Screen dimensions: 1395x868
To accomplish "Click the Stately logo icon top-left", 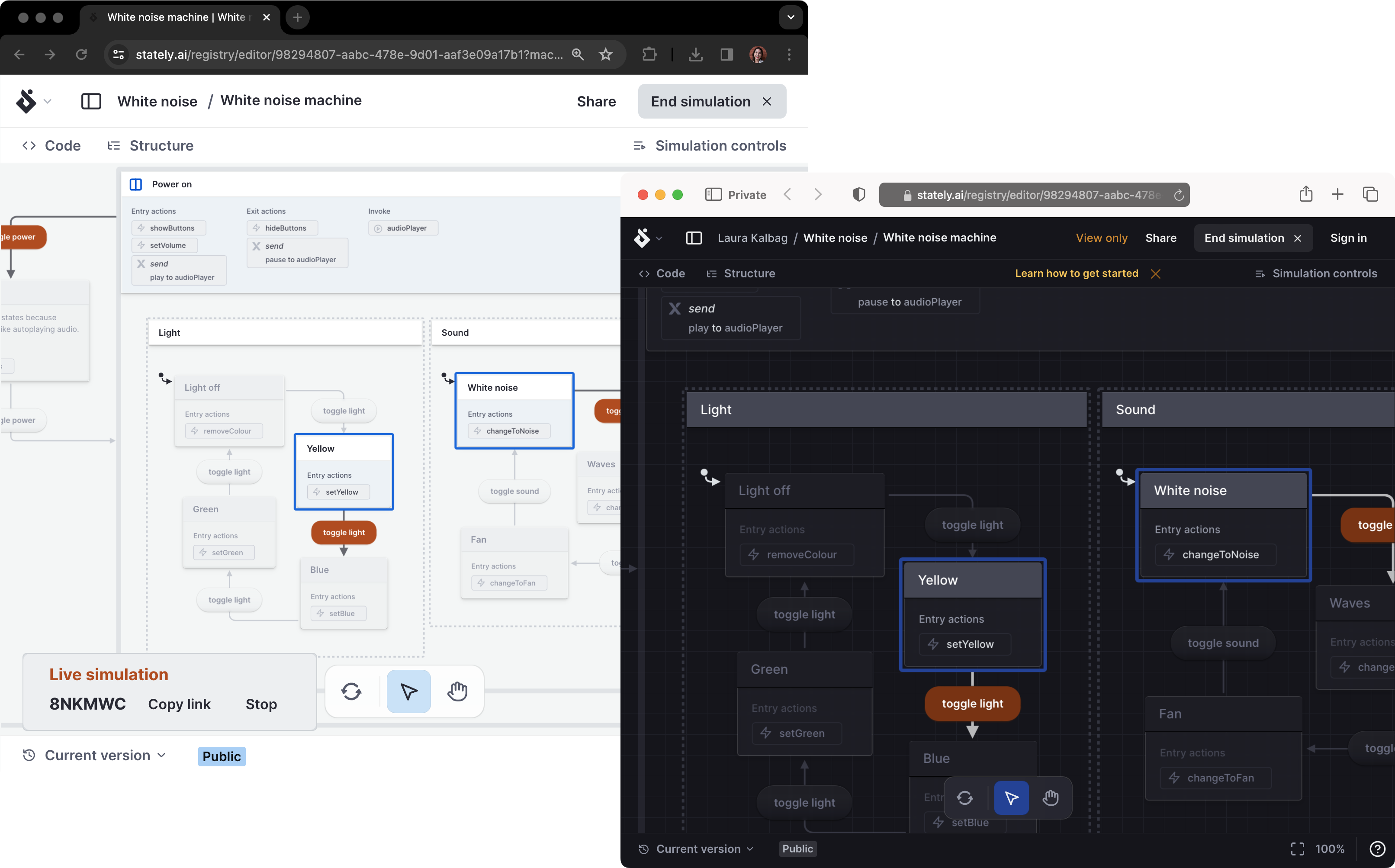I will tap(27, 100).
